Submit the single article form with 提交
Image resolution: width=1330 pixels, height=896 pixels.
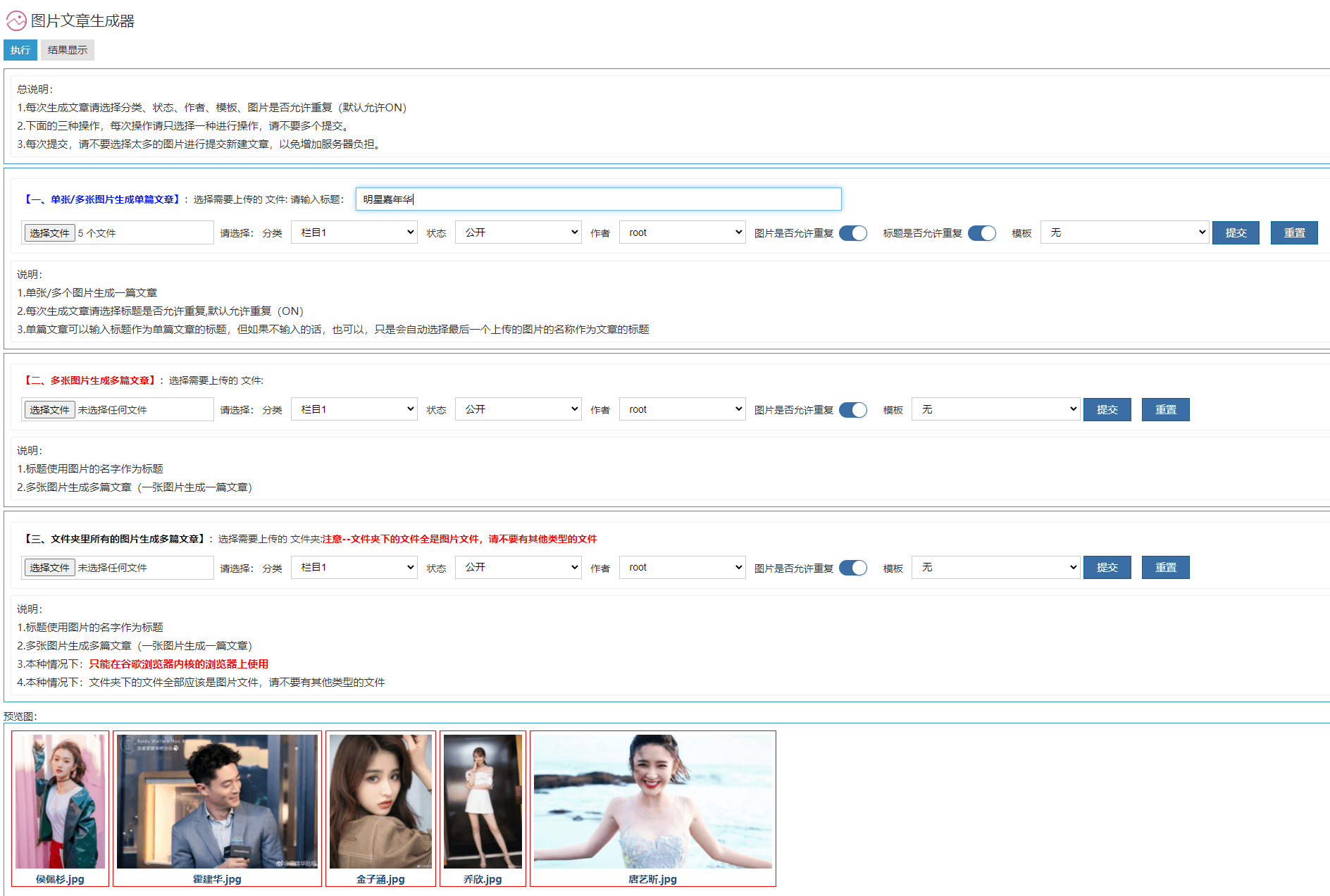click(1236, 232)
